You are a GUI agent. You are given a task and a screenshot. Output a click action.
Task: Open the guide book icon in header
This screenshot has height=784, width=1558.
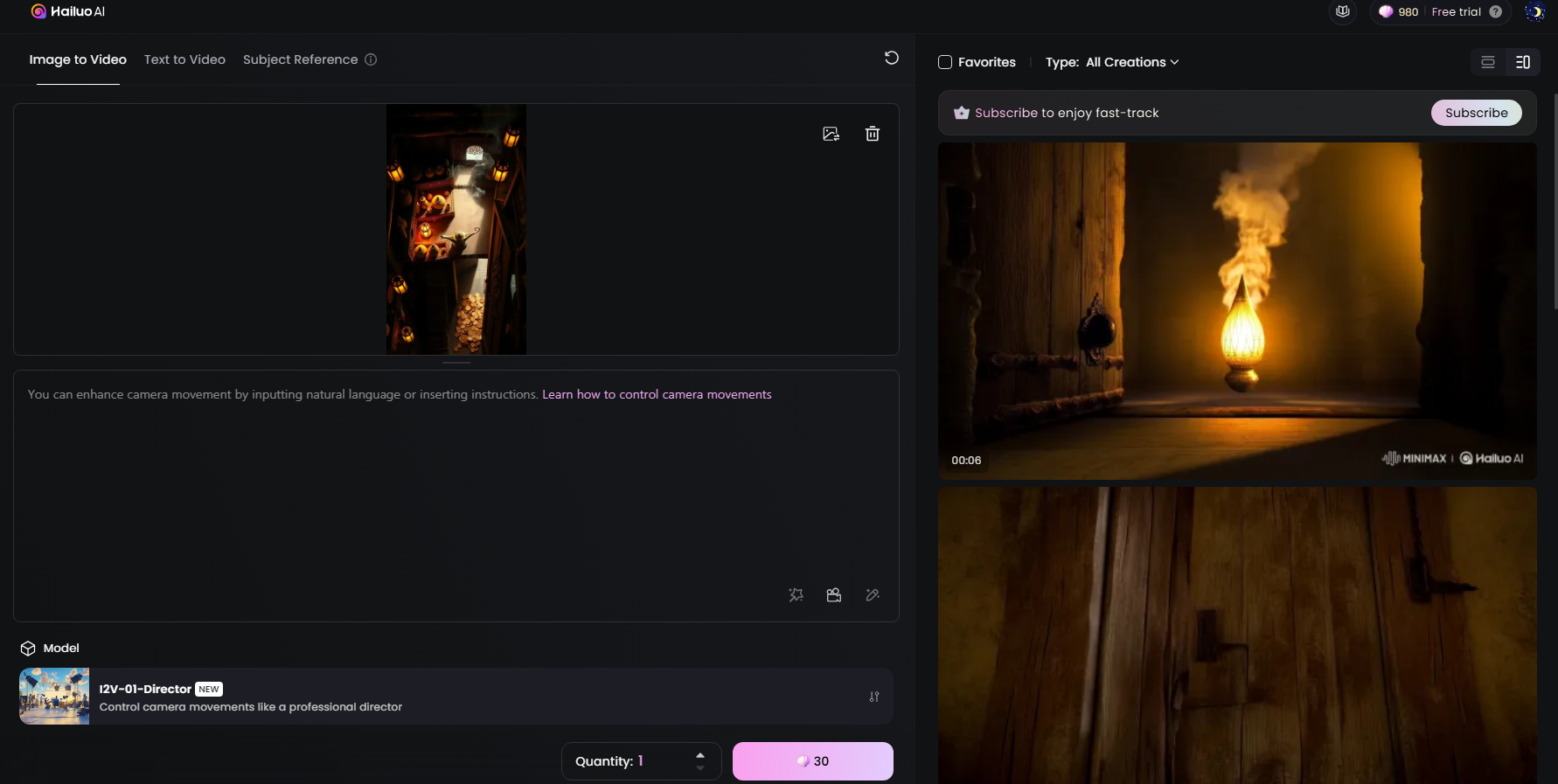pyautogui.click(x=1343, y=11)
